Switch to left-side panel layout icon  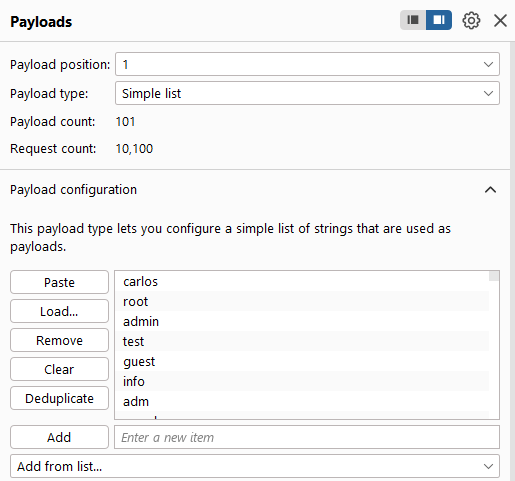[x=413, y=20]
